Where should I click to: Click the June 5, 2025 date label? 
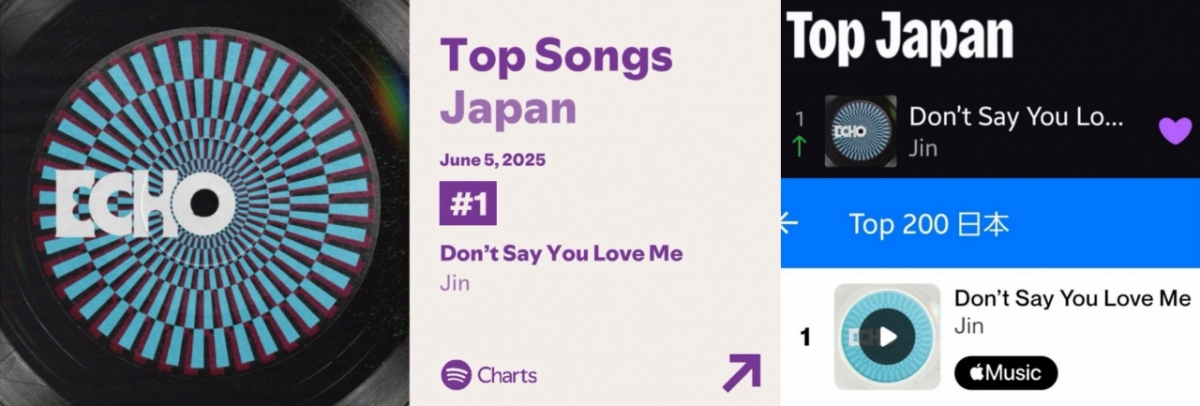point(492,160)
